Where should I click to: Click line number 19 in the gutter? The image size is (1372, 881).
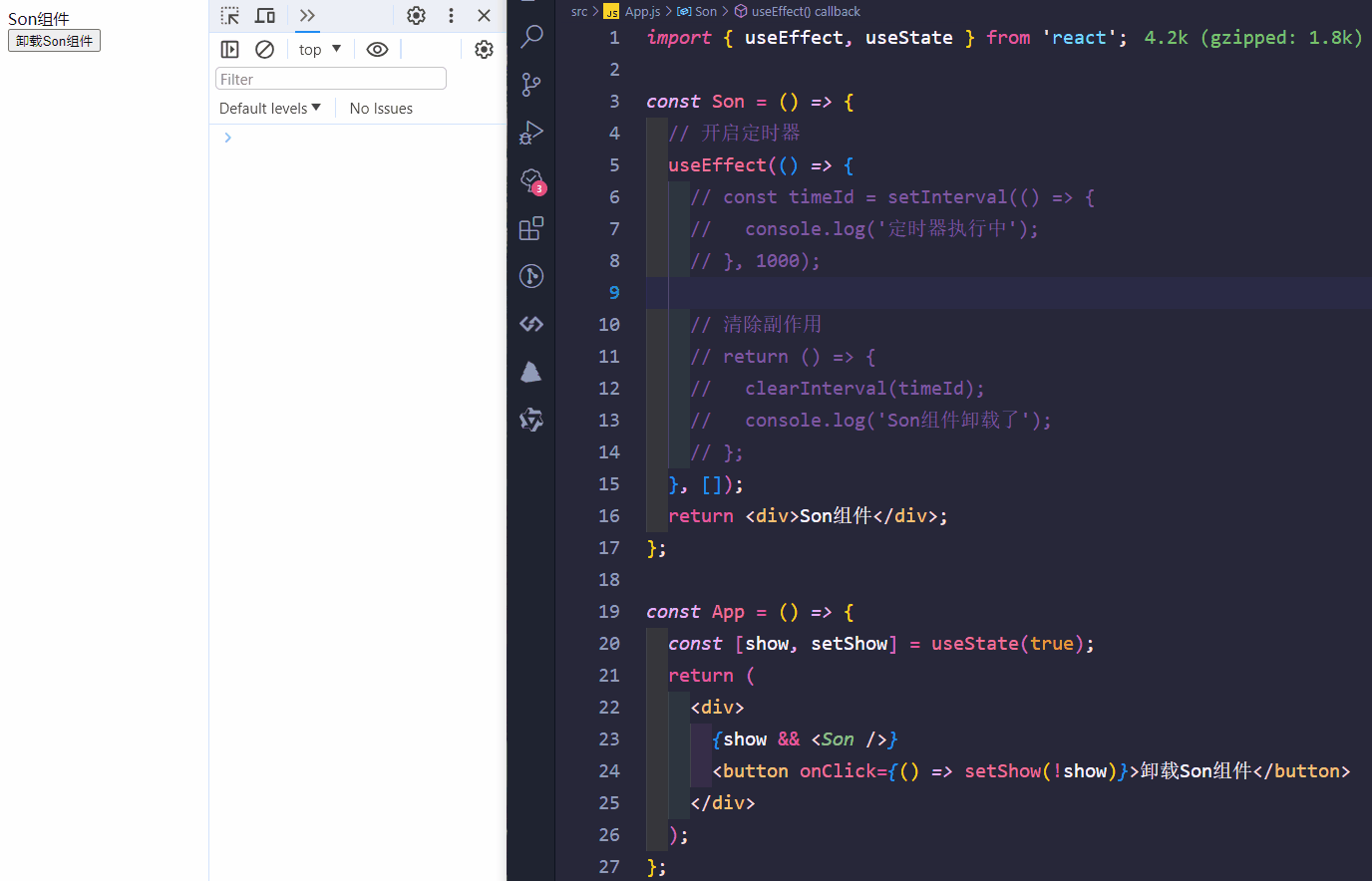(609, 612)
